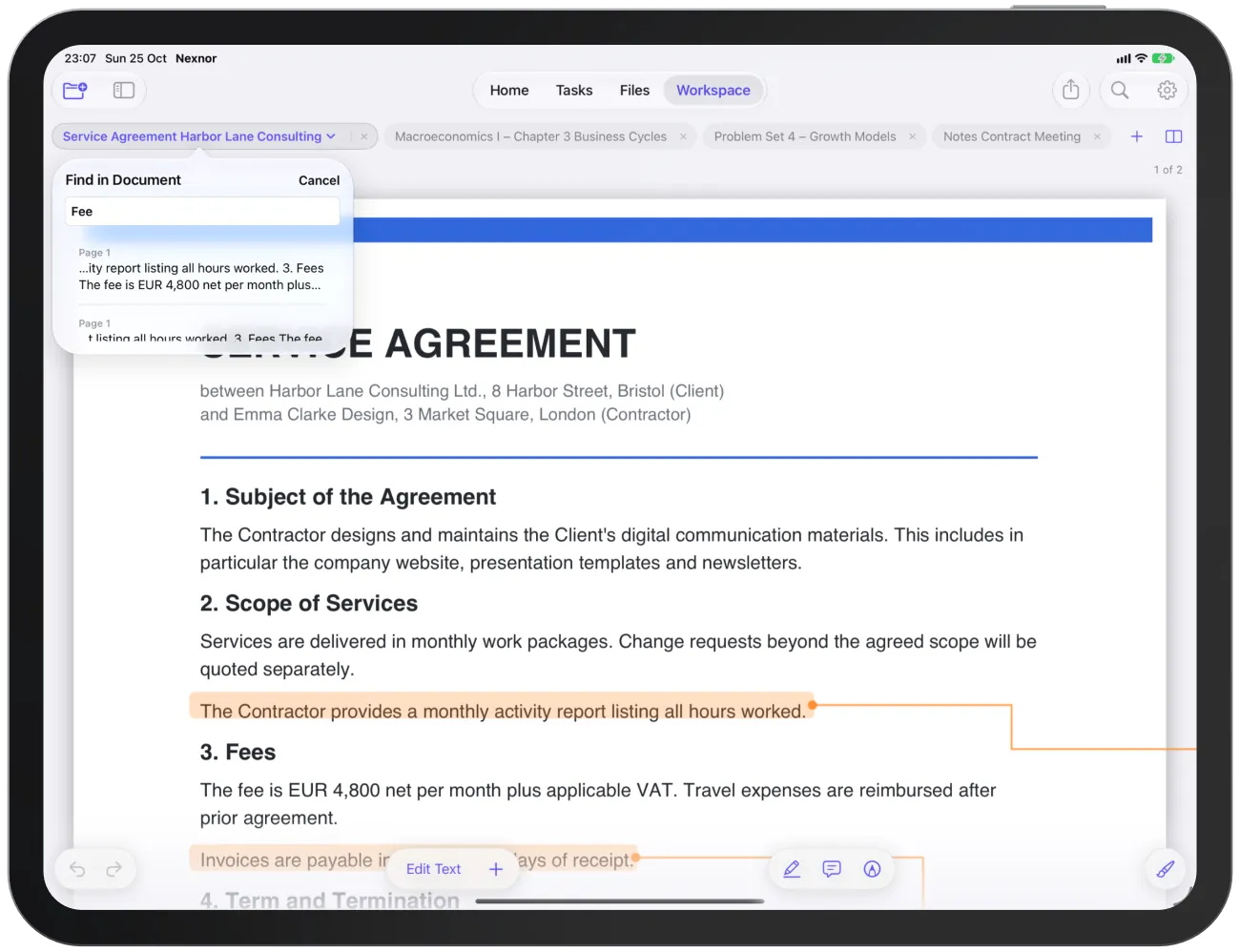Open first Page 1 search result
This screenshot has width=1240, height=952.
(202, 270)
